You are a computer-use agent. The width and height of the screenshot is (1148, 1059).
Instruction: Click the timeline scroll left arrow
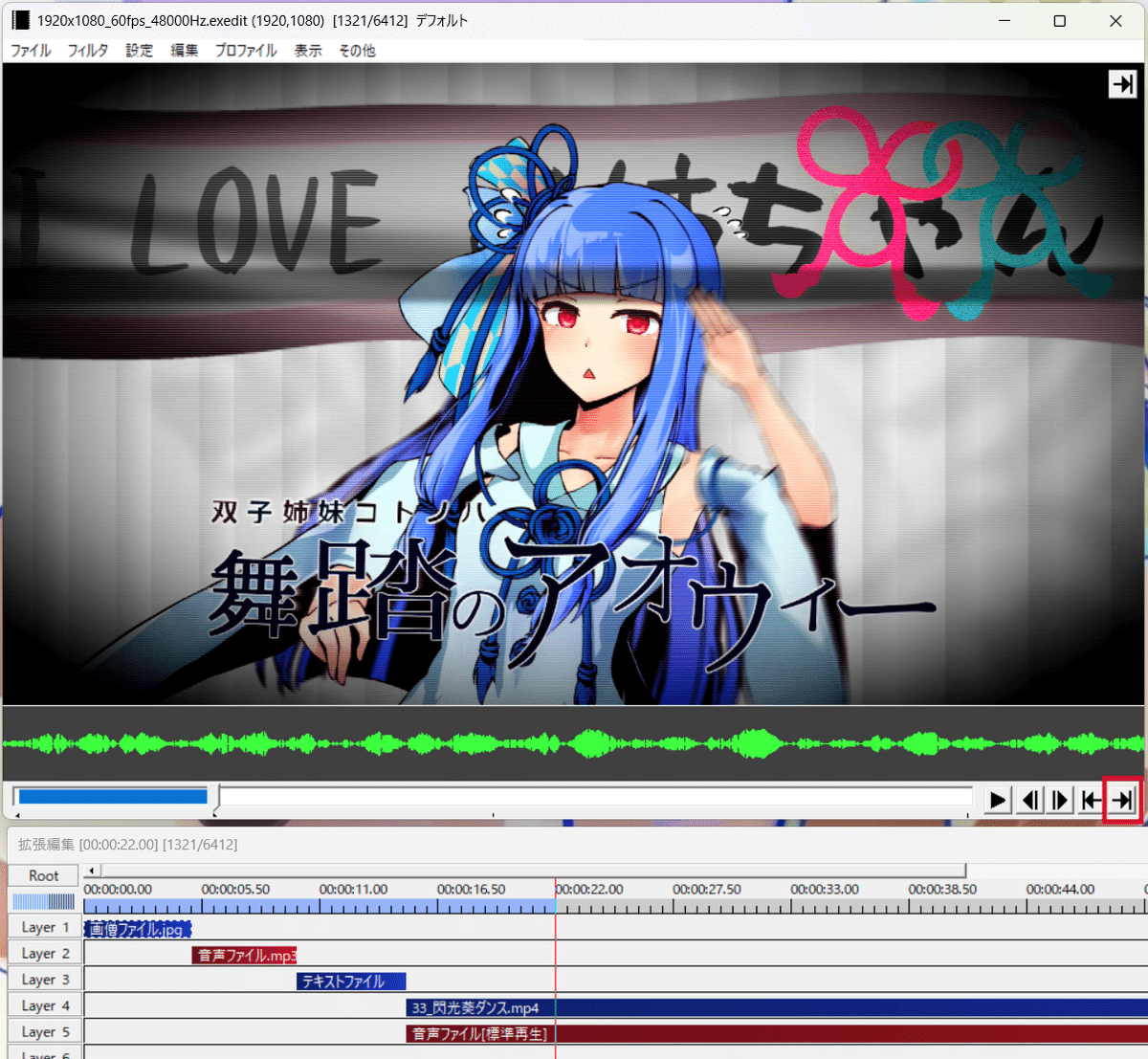(91, 871)
